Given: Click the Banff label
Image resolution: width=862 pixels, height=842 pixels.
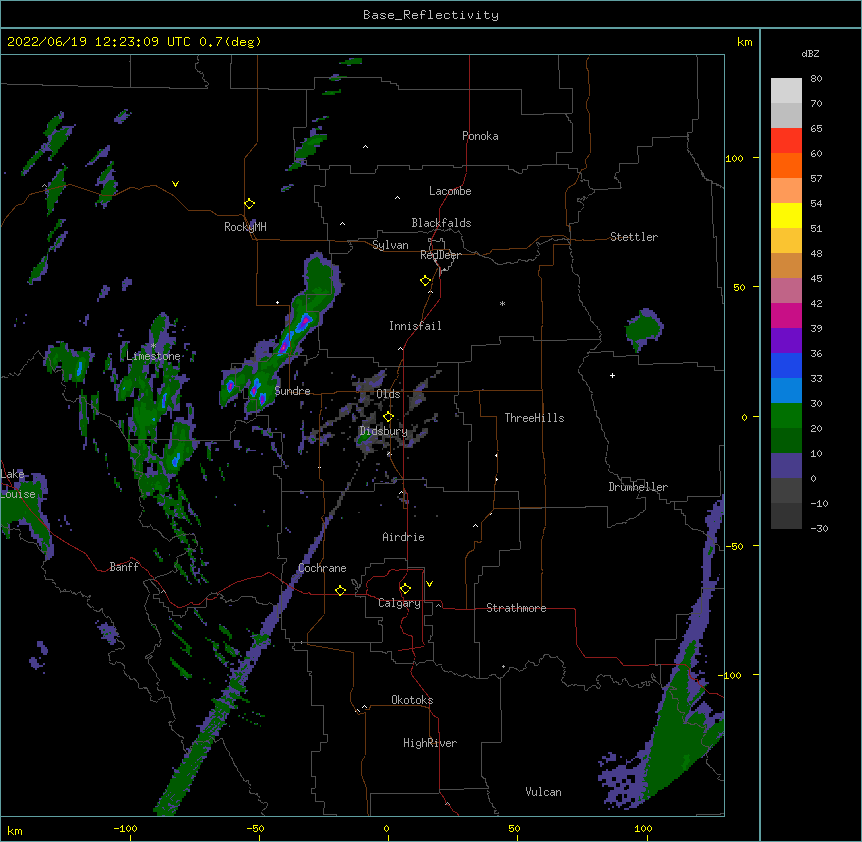Looking at the screenshot, I should coord(124,567).
